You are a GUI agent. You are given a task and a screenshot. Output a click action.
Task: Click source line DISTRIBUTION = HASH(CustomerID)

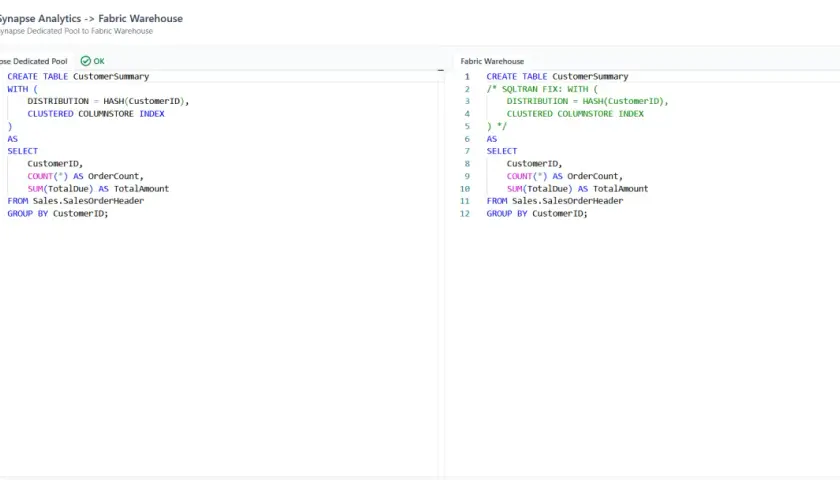tap(108, 101)
